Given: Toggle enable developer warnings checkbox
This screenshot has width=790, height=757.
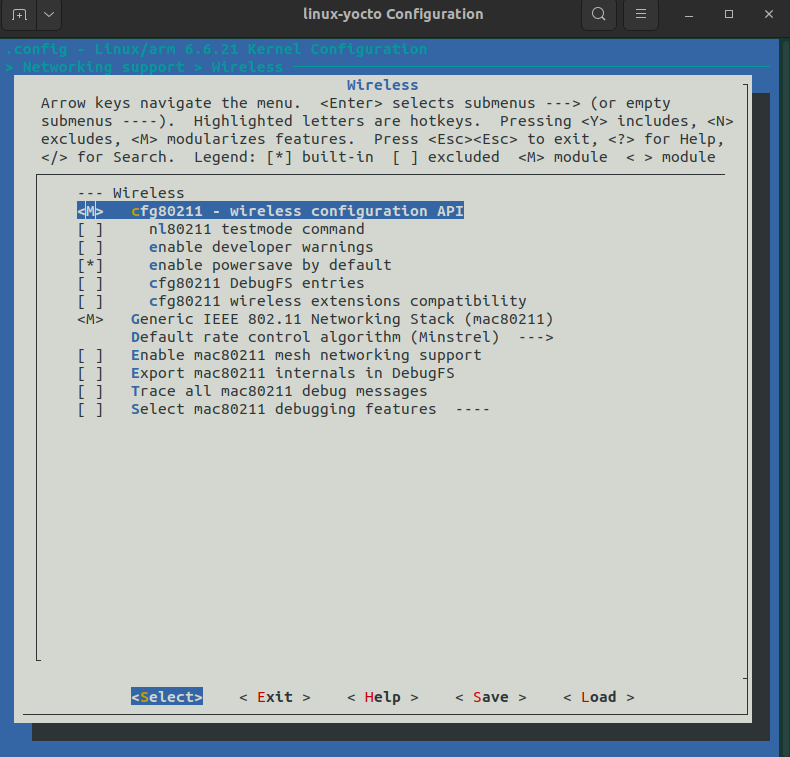Looking at the screenshot, I should (x=90, y=247).
